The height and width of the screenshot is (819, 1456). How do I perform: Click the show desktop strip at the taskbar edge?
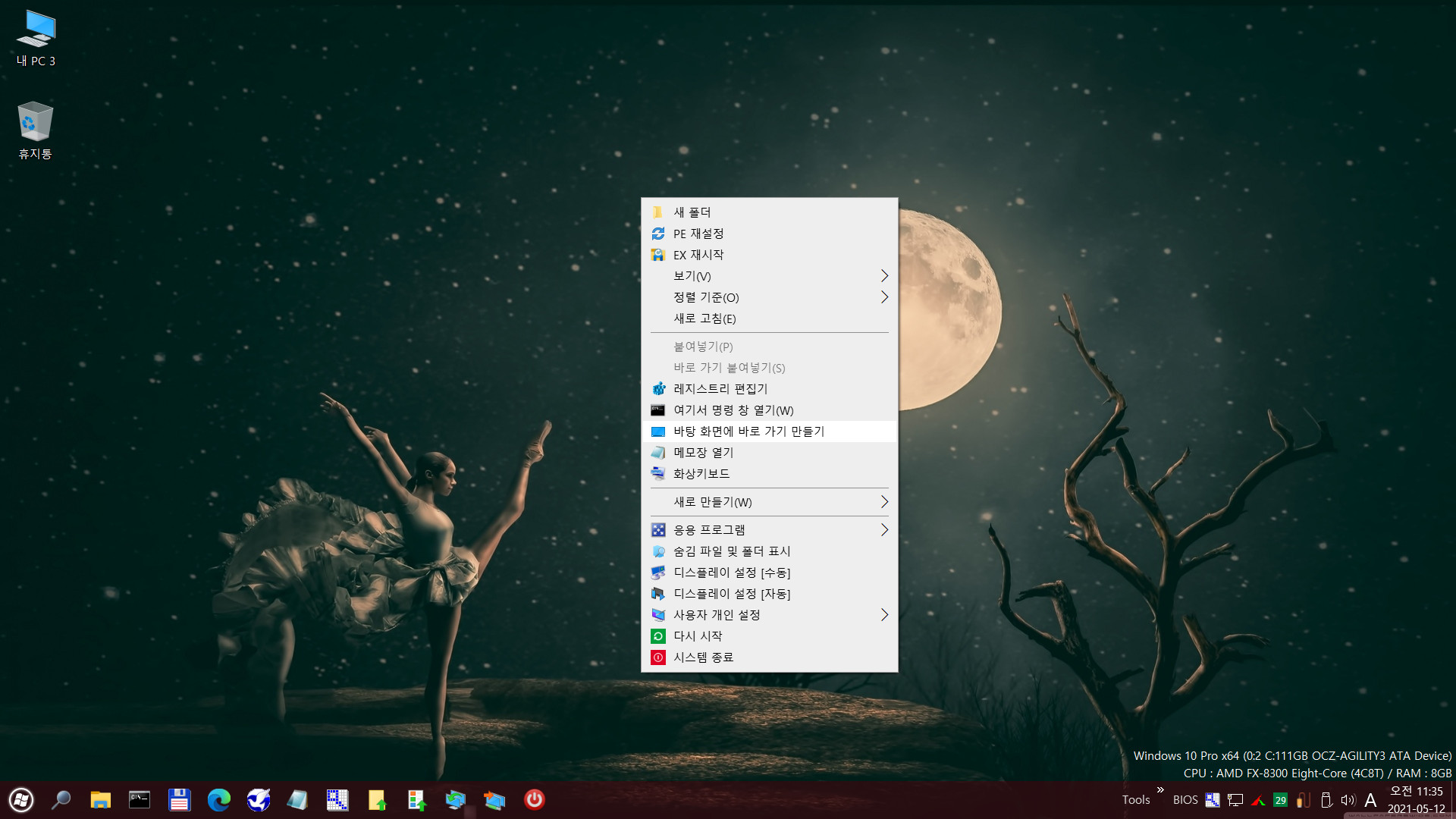click(x=1453, y=800)
